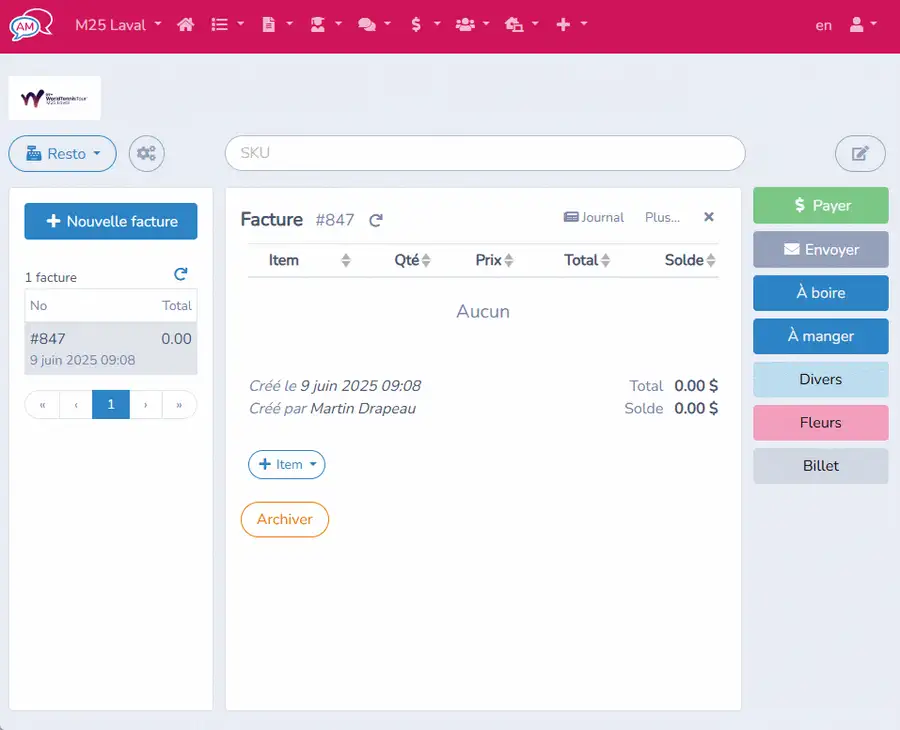This screenshot has height=730, width=900.
Task: Switch language to en
Action: [823, 25]
